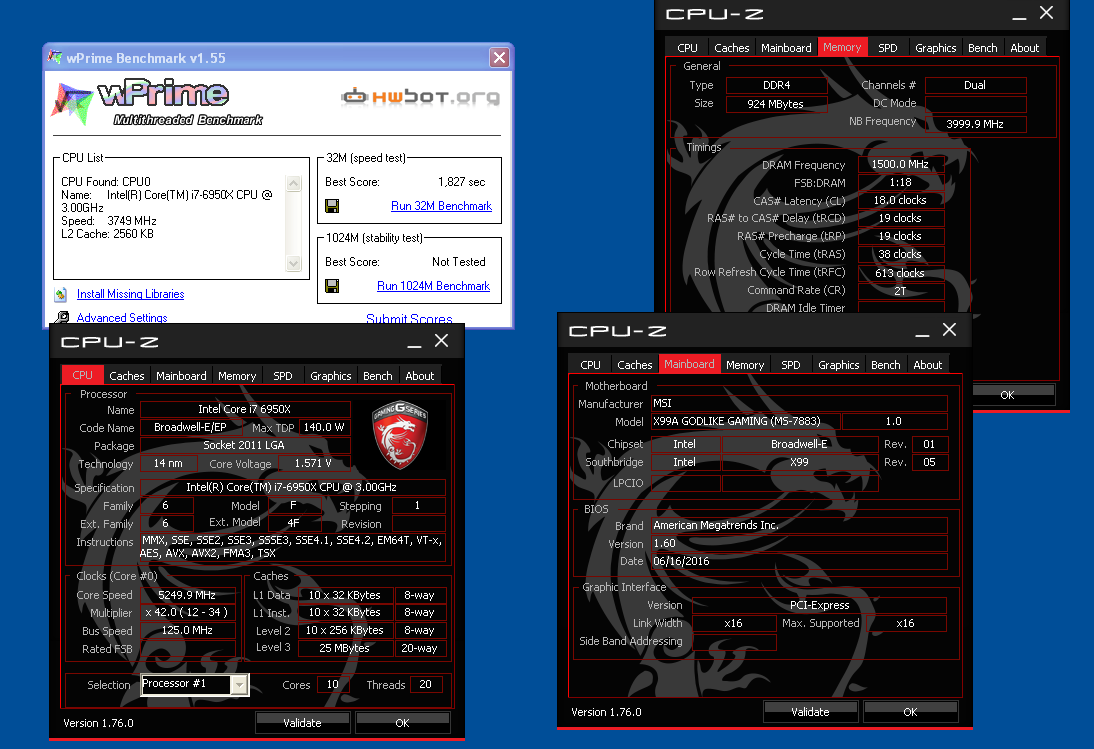Image resolution: width=1094 pixels, height=749 pixels.
Task: Open Advanced Settings link in wPrime
Action: 122,317
